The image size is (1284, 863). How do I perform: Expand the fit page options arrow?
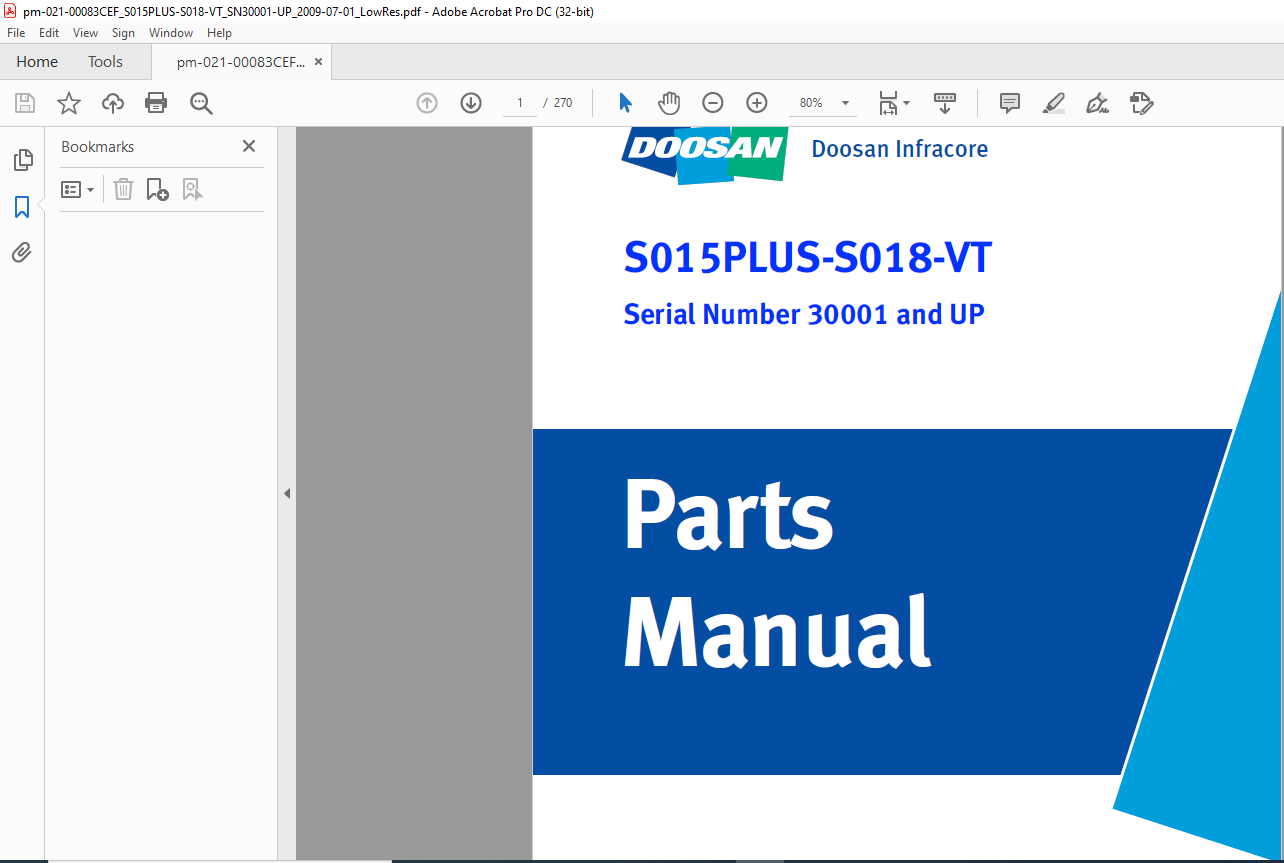point(906,103)
